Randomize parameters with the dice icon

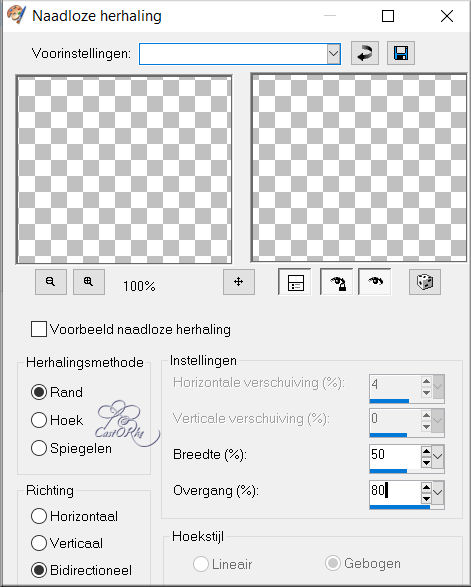click(x=425, y=282)
